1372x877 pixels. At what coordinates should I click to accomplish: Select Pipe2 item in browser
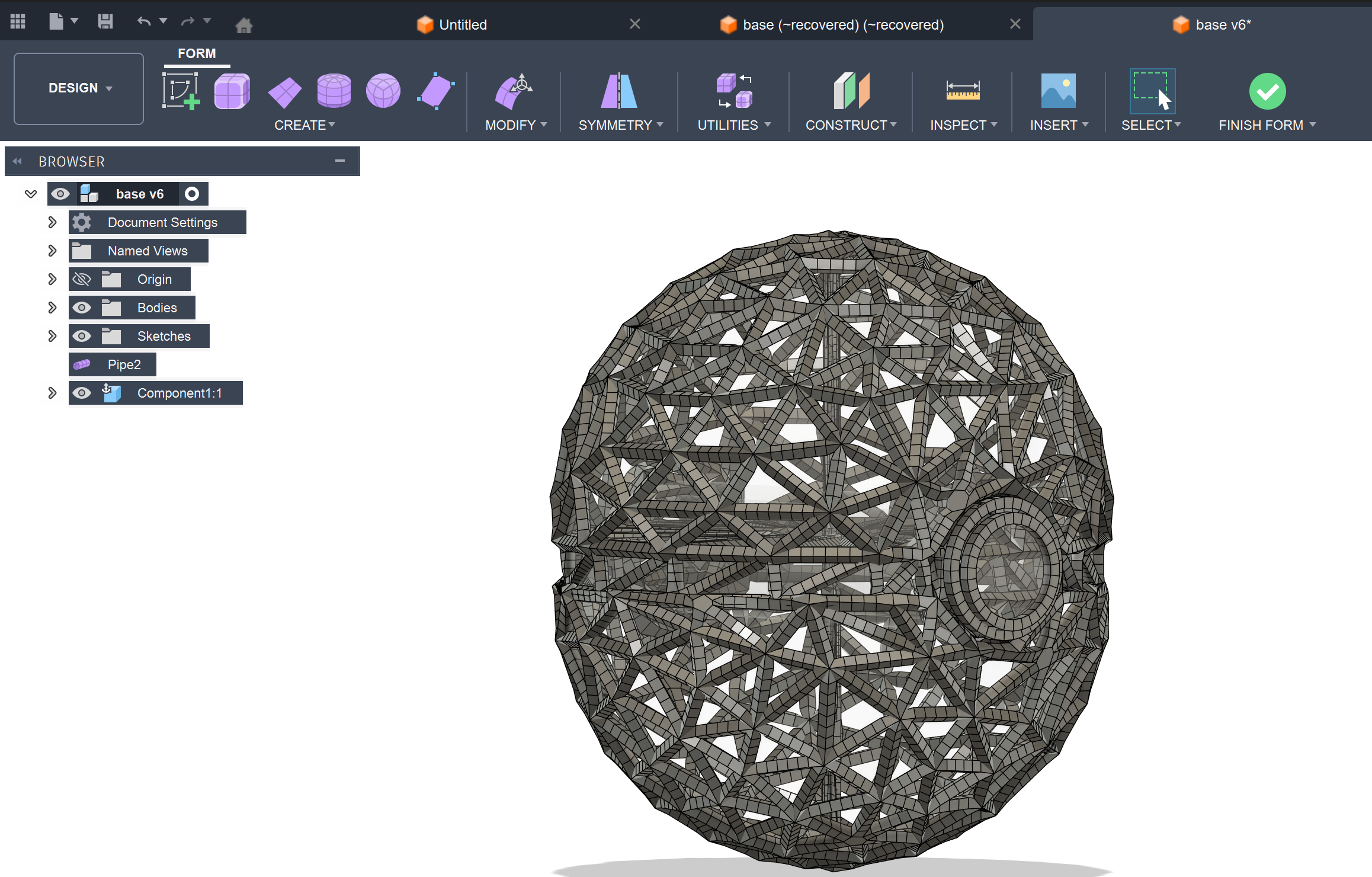tap(124, 364)
